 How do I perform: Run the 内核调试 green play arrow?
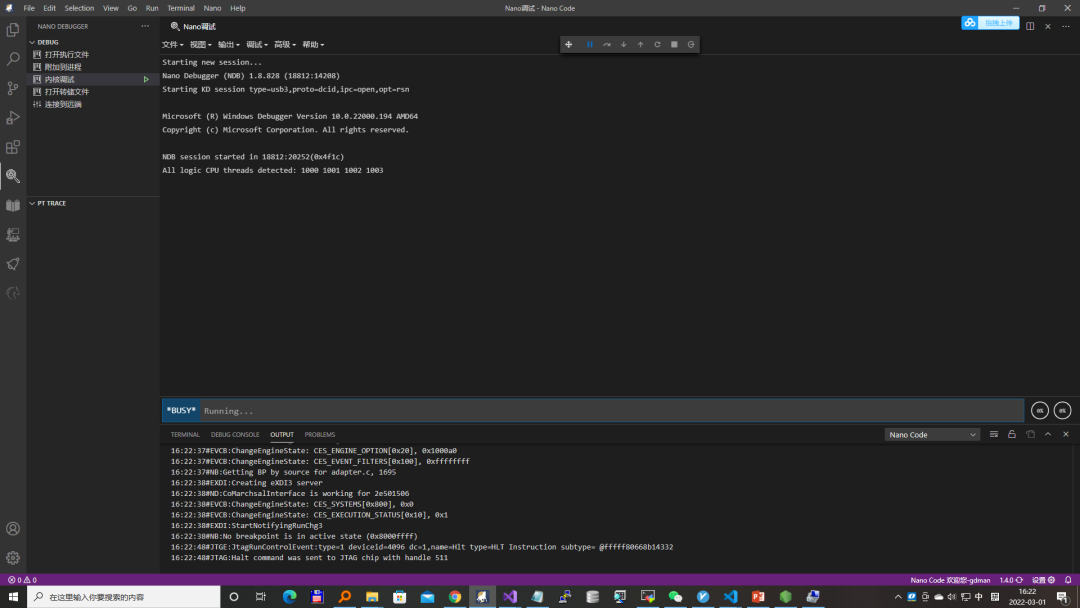pyautogui.click(x=146, y=79)
